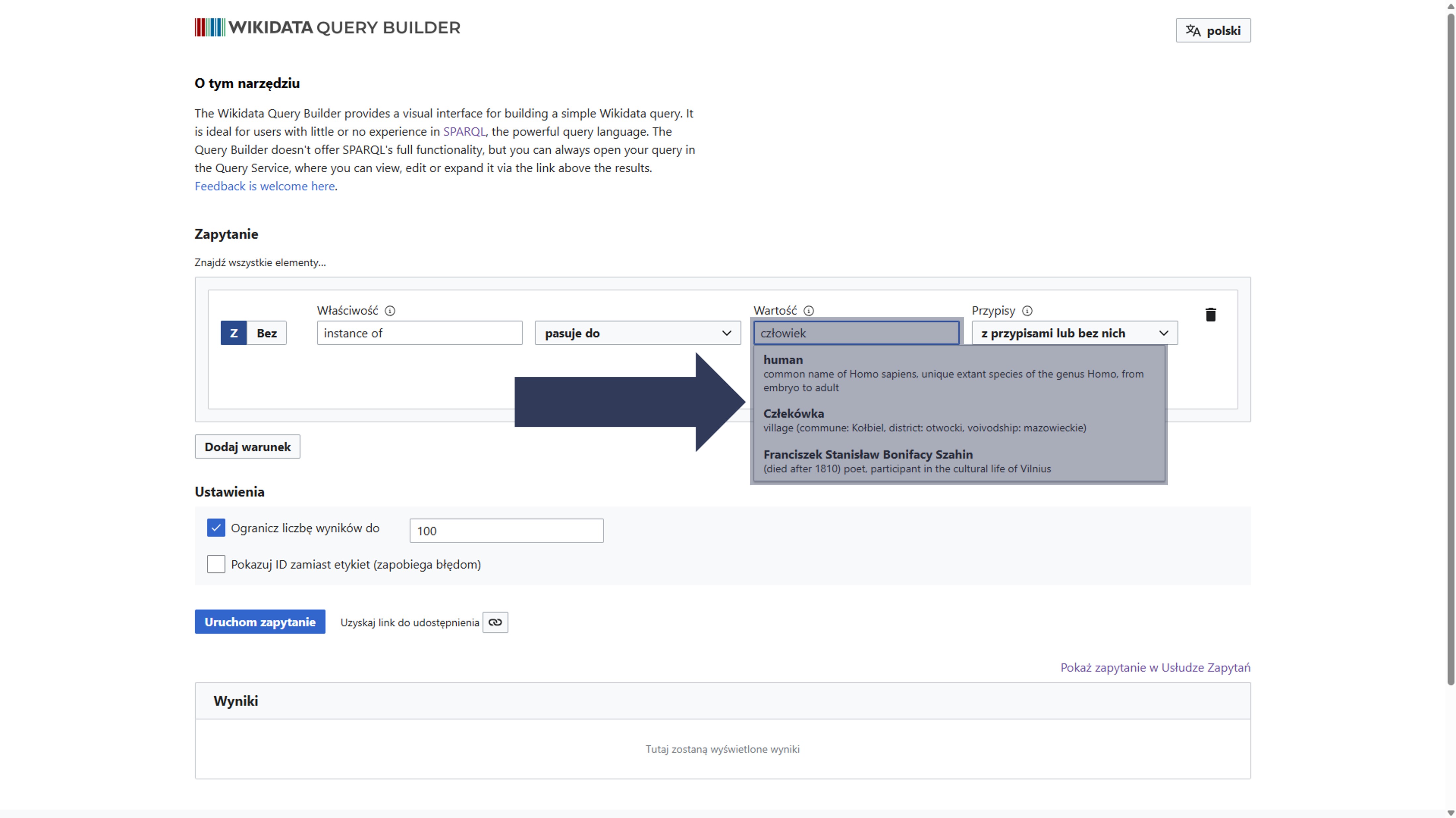Click scrollbar down arrow at bottom
Viewport: 1456px width, 818px height.
click(1450, 812)
